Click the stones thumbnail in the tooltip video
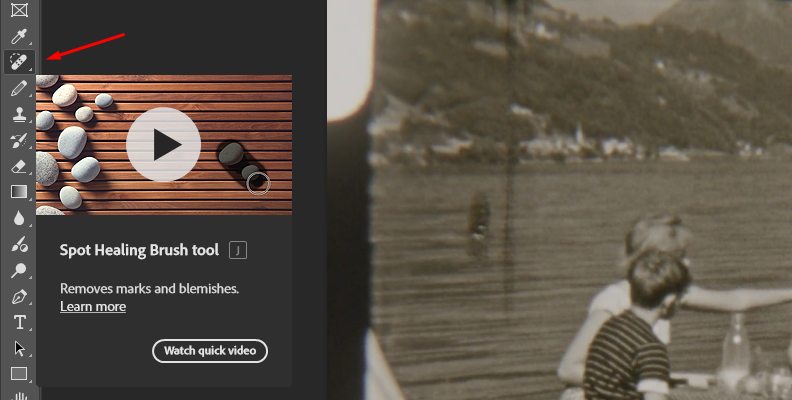The image size is (792, 400). [164, 145]
